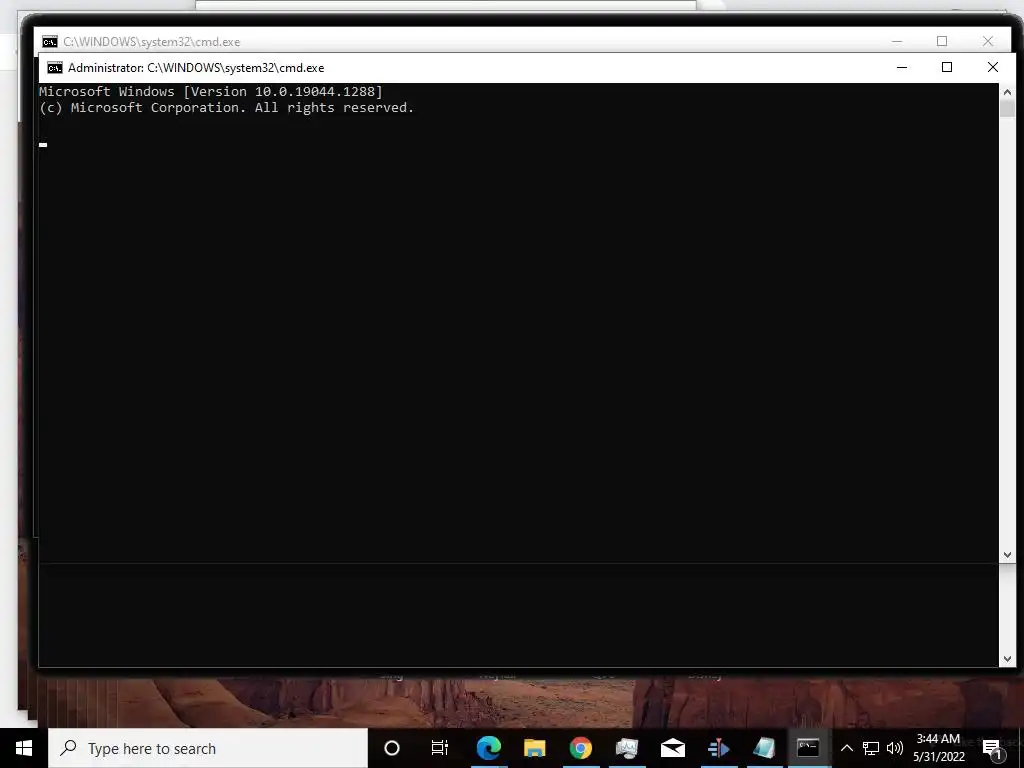Show hidden system tray icons

tap(846, 748)
